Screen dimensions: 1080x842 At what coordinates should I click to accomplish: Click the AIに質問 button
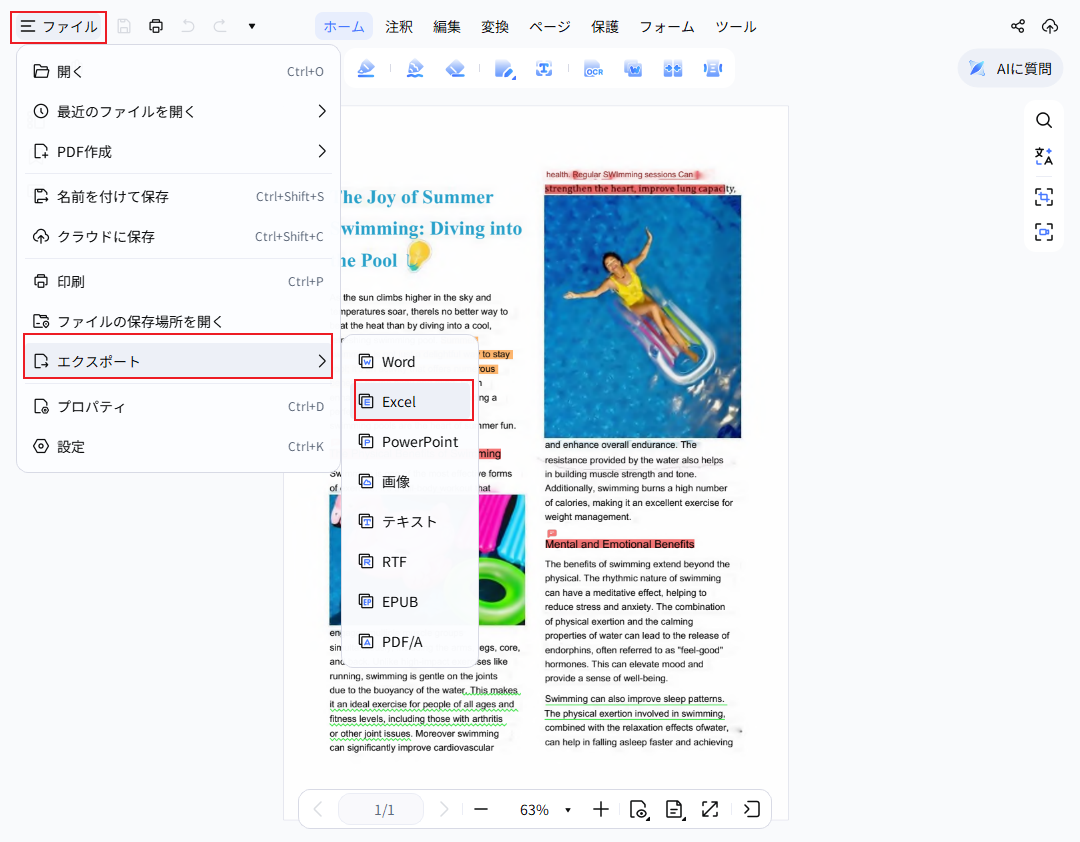click(1010, 68)
